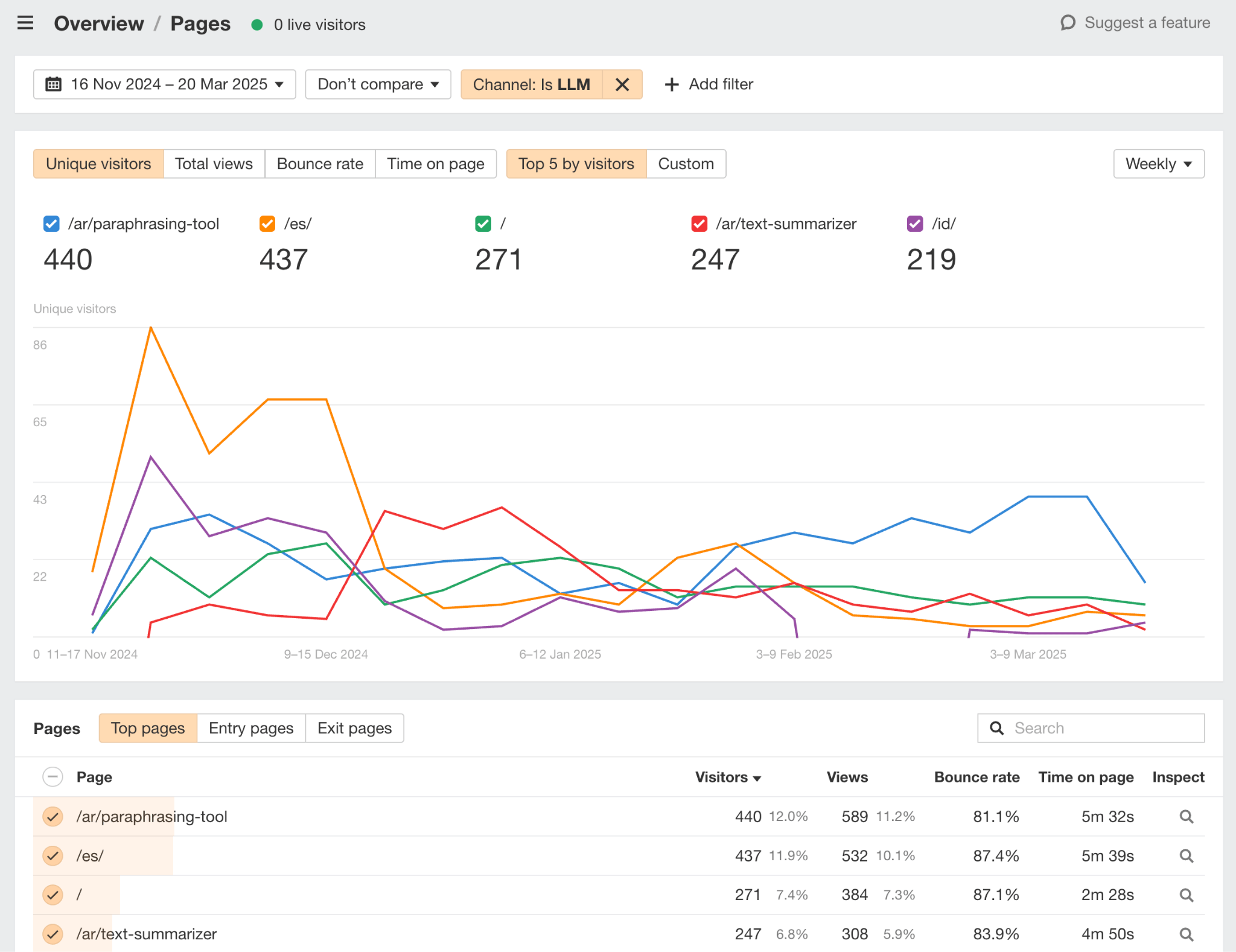This screenshot has height=952, width=1236.
Task: Inspect the /ar/paraphrasing-tool row with the magnifier
Action: coord(1187,816)
